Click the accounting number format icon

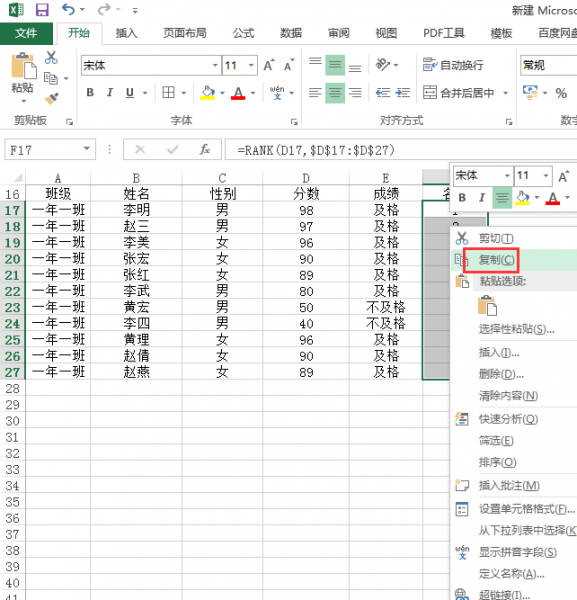coord(530,93)
